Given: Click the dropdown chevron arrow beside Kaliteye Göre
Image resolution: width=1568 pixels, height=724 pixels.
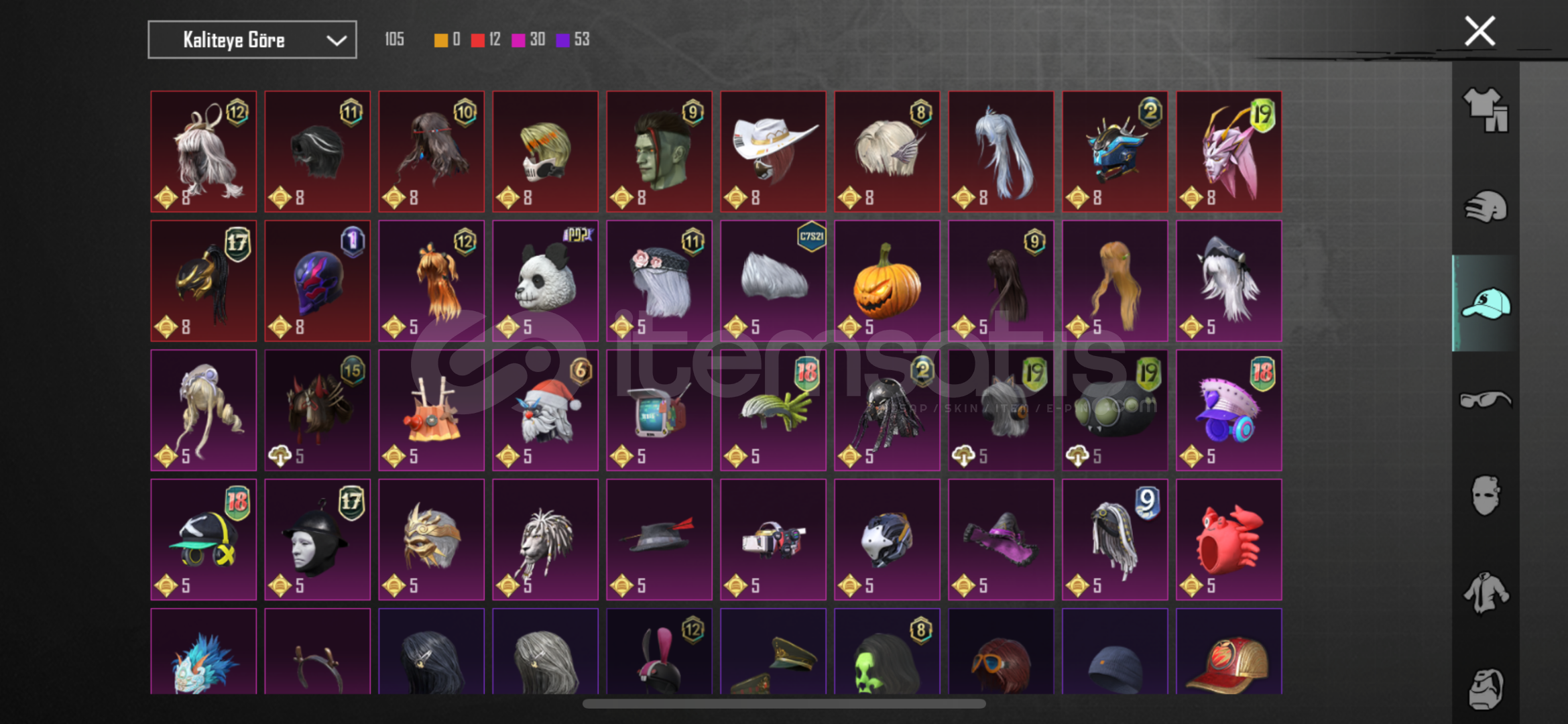Looking at the screenshot, I should 336,41.
